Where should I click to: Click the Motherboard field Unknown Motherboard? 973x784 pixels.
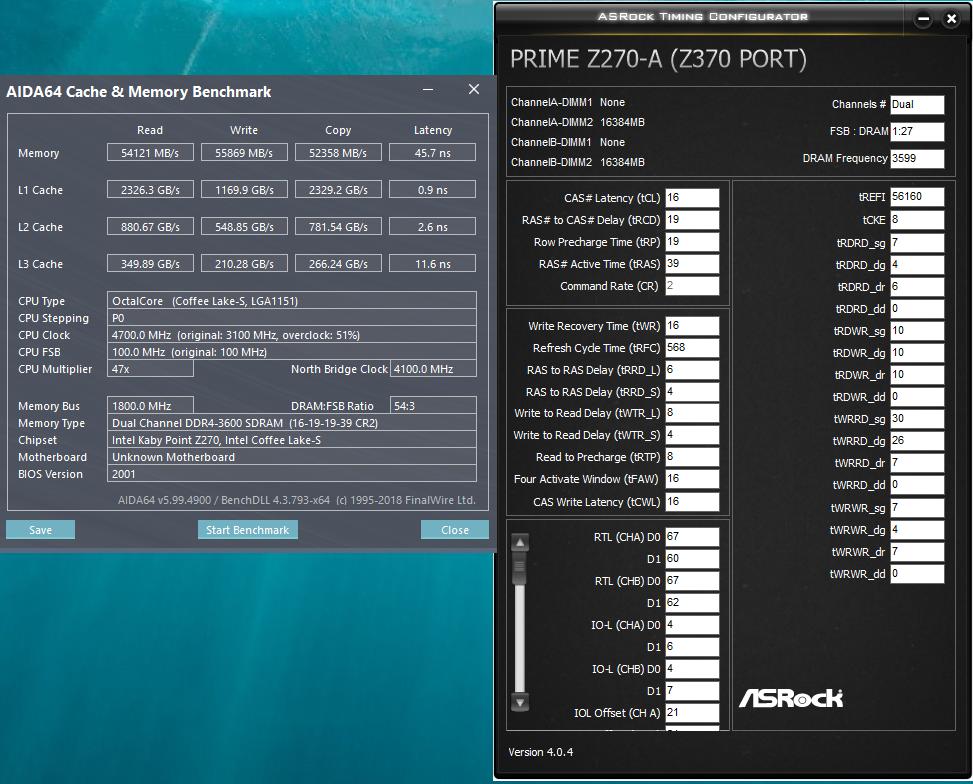292,457
